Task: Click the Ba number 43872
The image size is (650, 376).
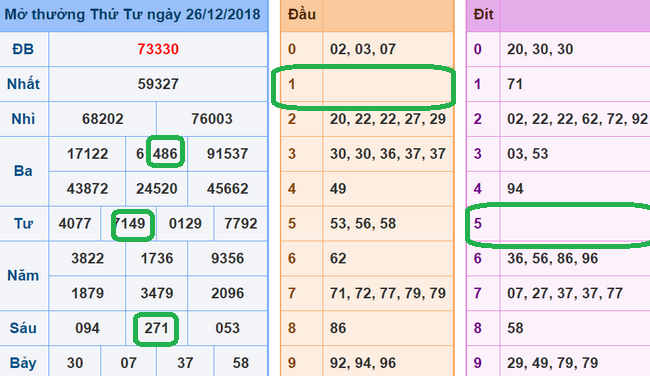Action: click(x=87, y=189)
